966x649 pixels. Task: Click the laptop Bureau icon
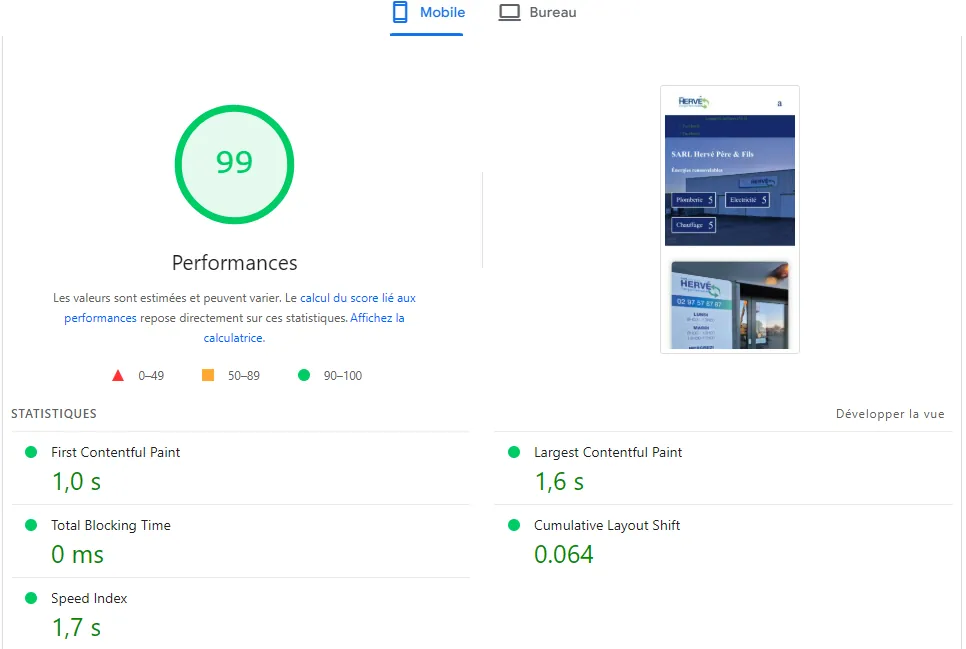(509, 12)
